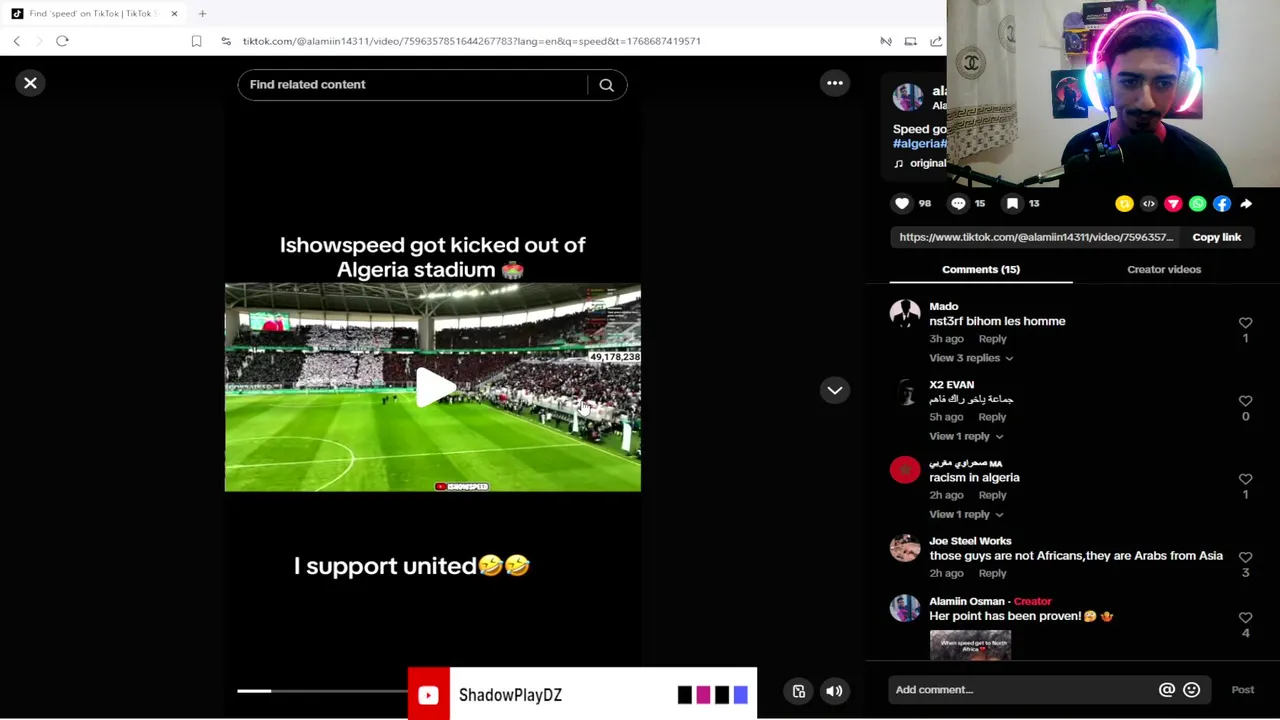This screenshot has height=720, width=1280.
Task: Switch to the Creator videos tab
Action: (1164, 269)
